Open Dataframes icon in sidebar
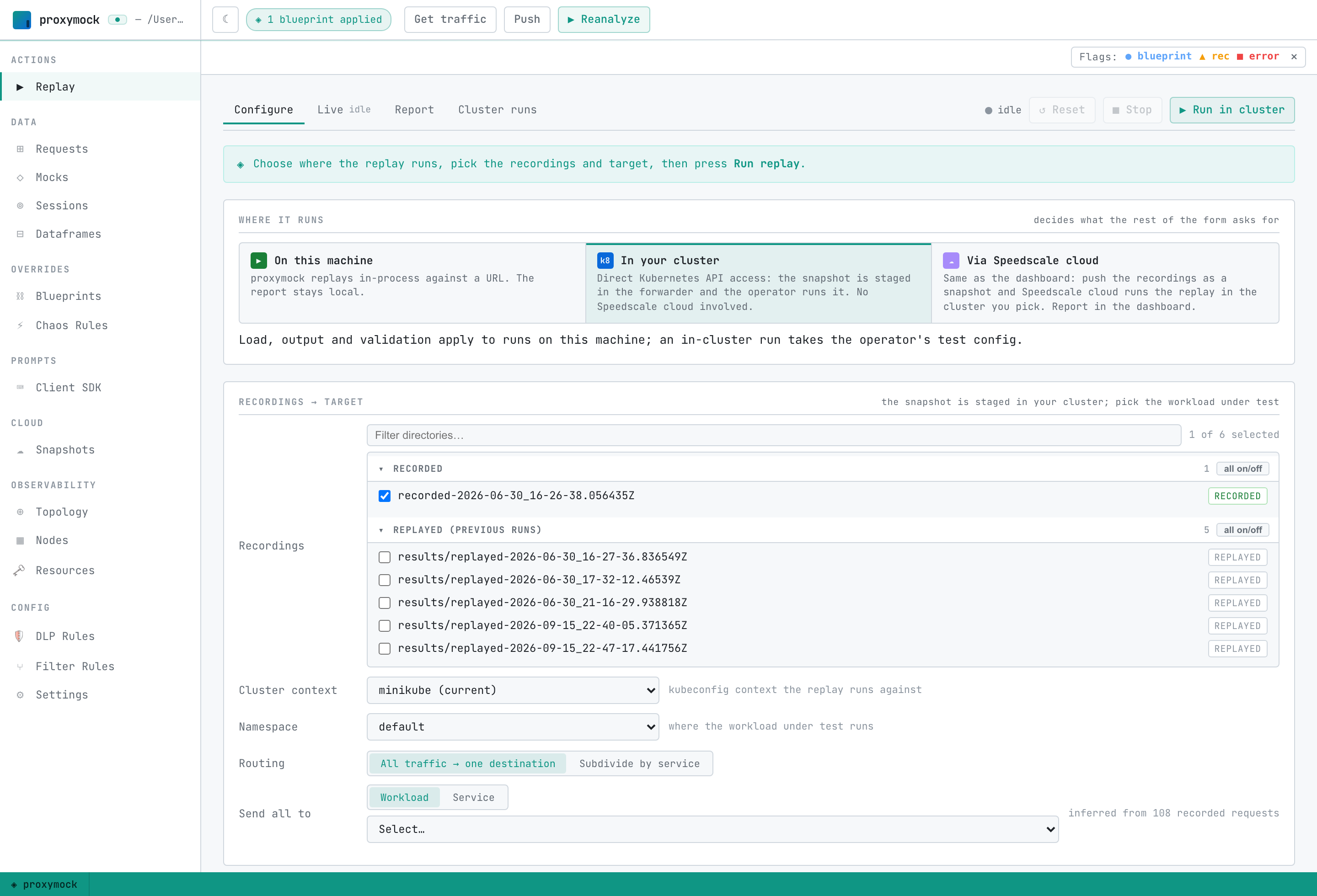 [x=21, y=234]
